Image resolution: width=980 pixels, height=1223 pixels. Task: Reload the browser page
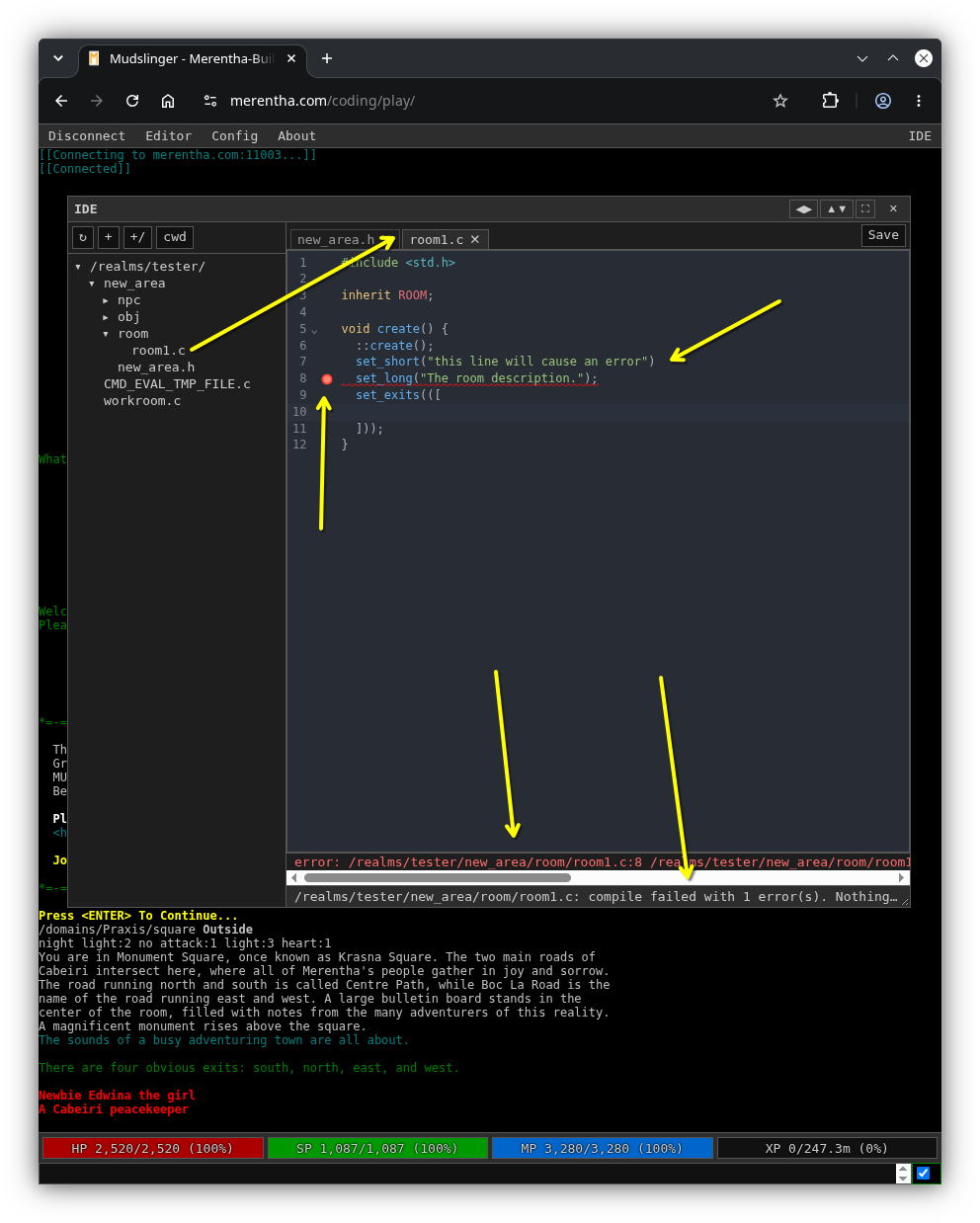pyautogui.click(x=132, y=101)
